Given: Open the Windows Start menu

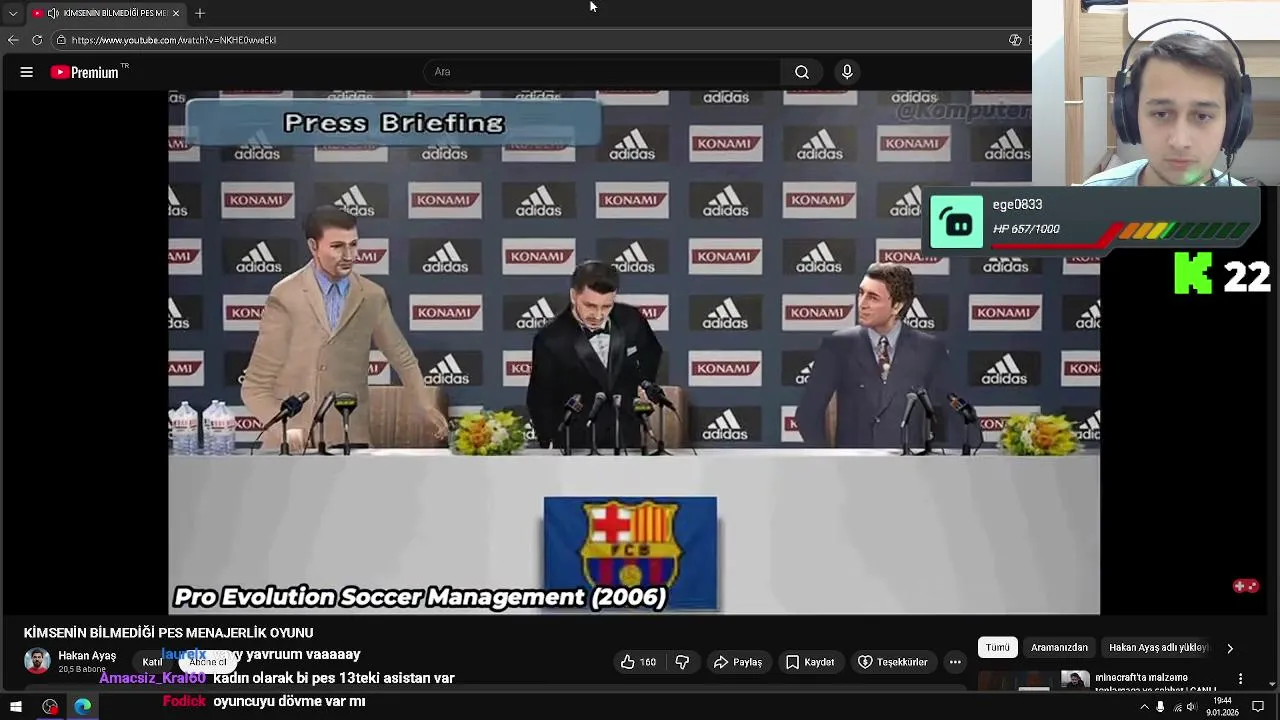Looking at the screenshot, I should pos(16,707).
